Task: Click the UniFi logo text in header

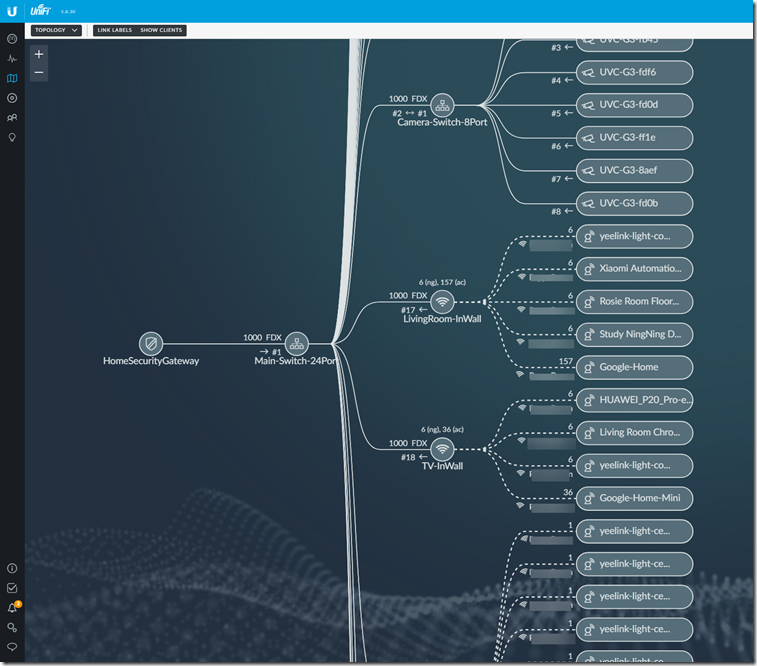Action: pyautogui.click(x=41, y=11)
